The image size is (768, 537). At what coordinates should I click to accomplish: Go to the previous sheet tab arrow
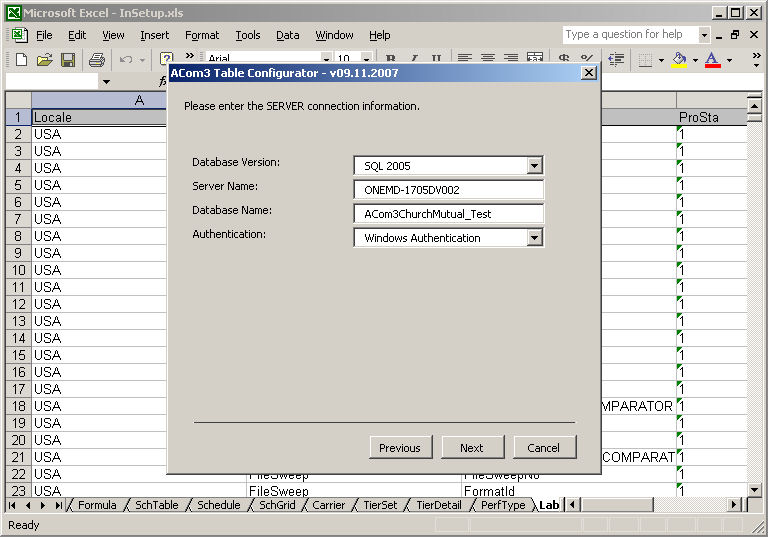click(x=27, y=505)
